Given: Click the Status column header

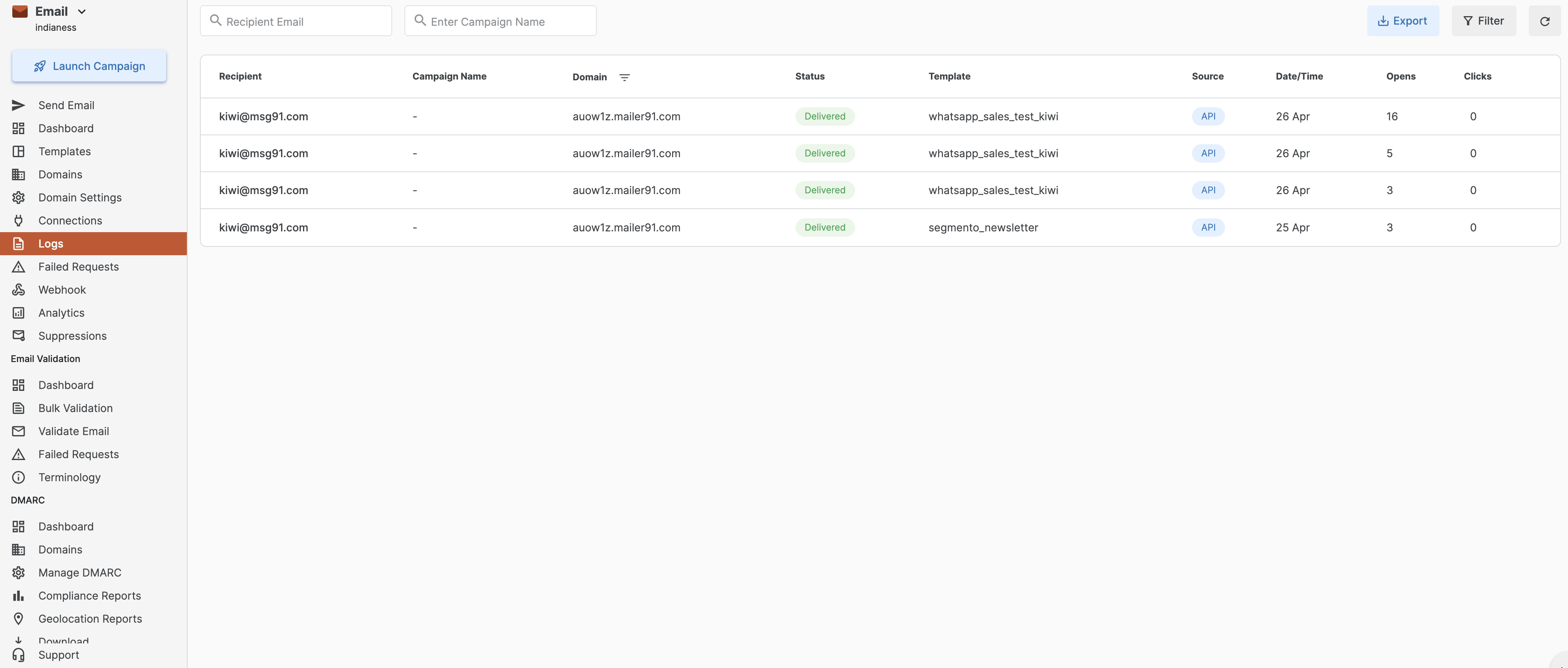Looking at the screenshot, I should (809, 76).
